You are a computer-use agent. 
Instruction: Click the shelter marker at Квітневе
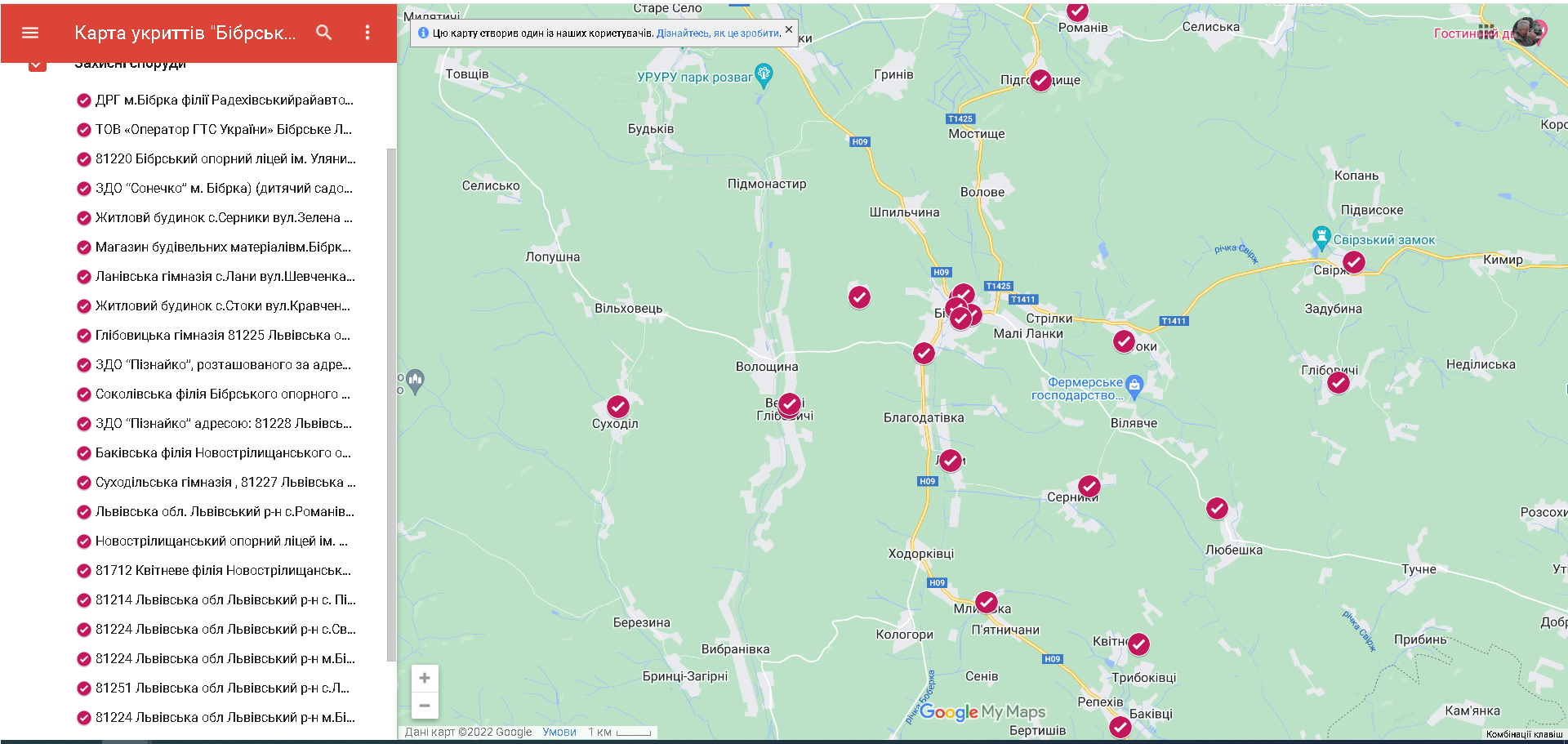click(1139, 644)
